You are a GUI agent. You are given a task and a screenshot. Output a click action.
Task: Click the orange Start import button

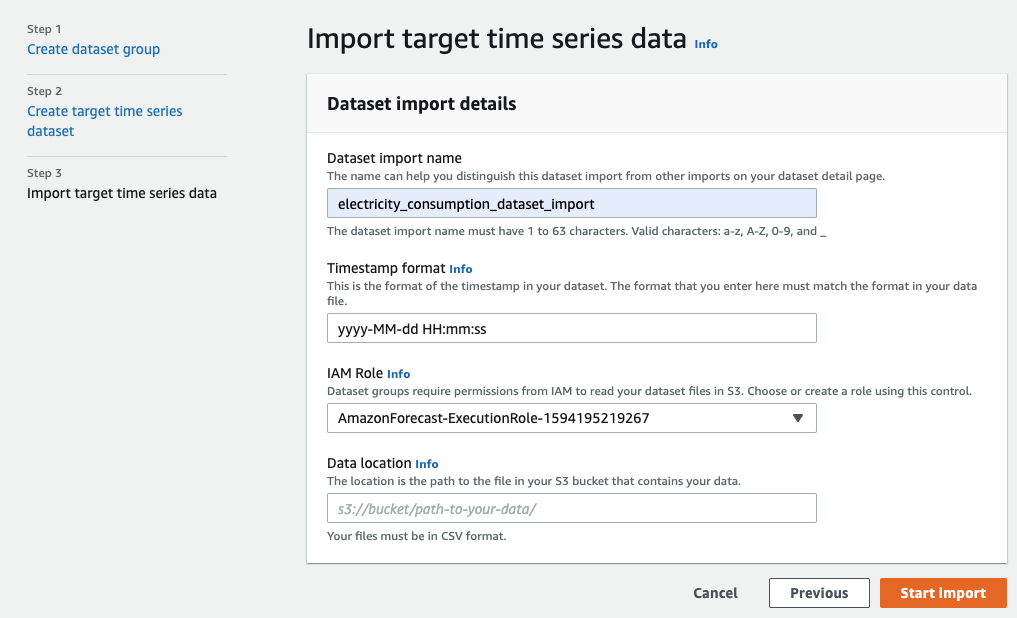(943, 593)
